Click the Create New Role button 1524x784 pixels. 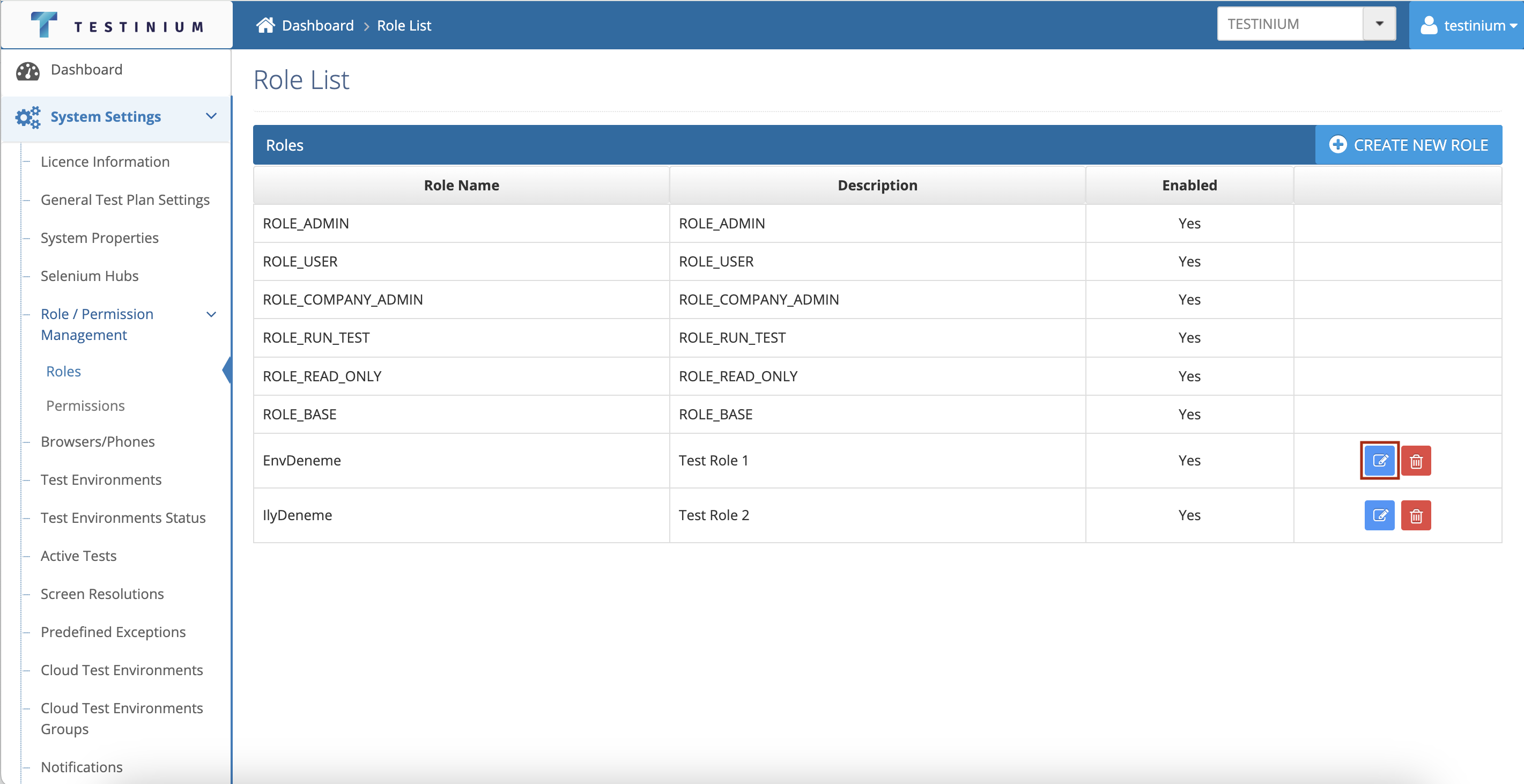(x=1408, y=145)
